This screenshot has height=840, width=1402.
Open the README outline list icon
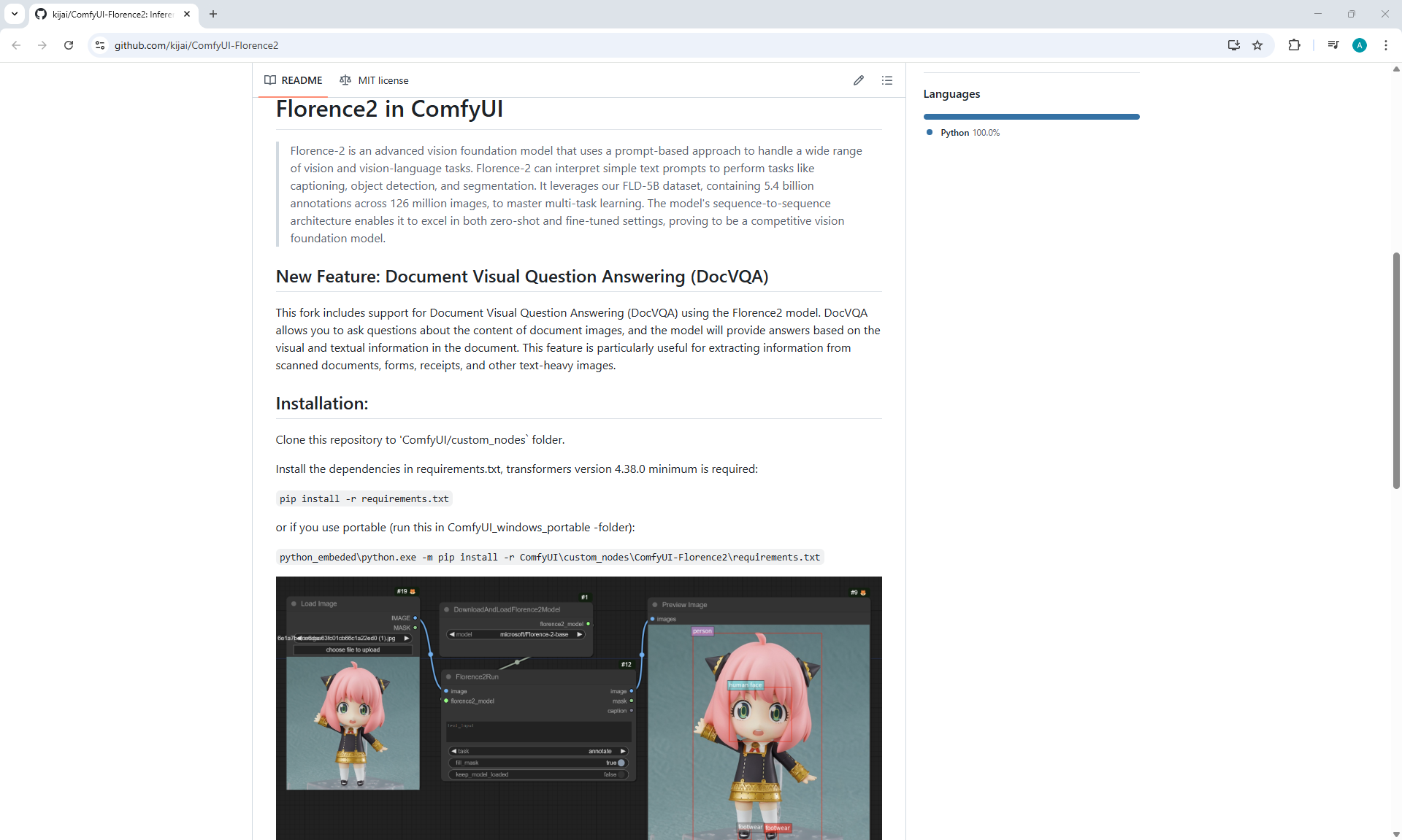click(886, 80)
